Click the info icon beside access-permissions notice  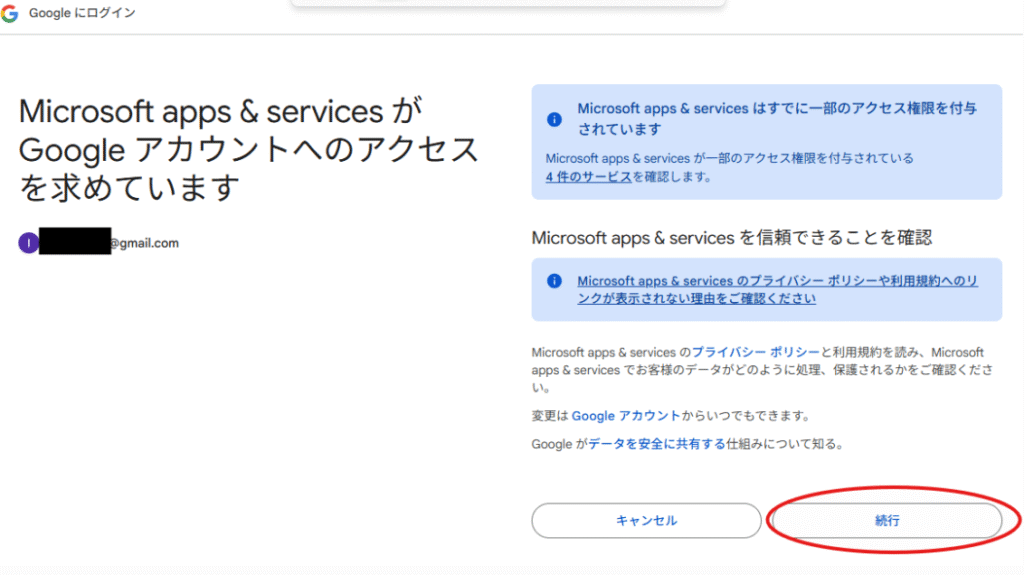554,120
